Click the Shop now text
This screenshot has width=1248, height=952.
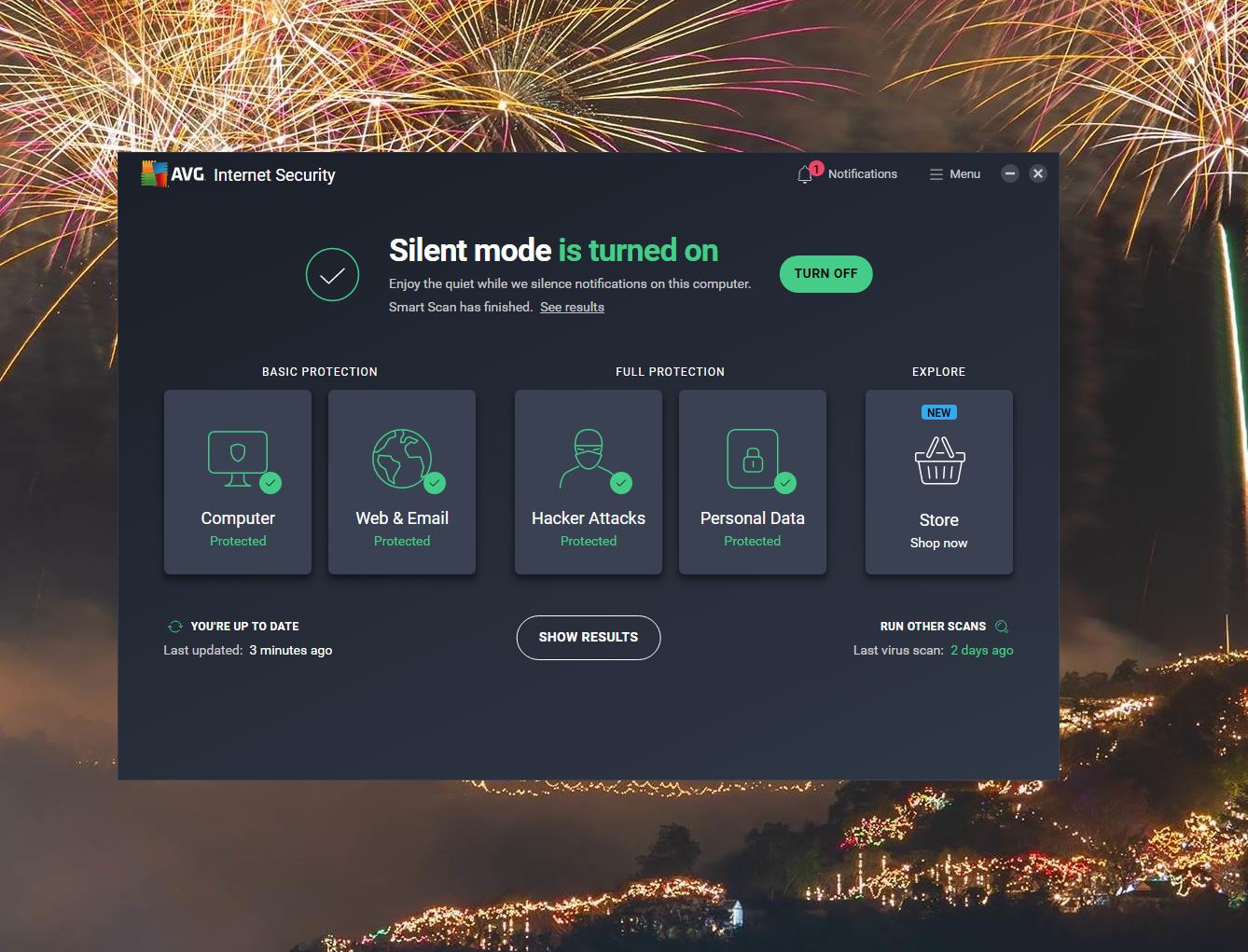[938, 543]
